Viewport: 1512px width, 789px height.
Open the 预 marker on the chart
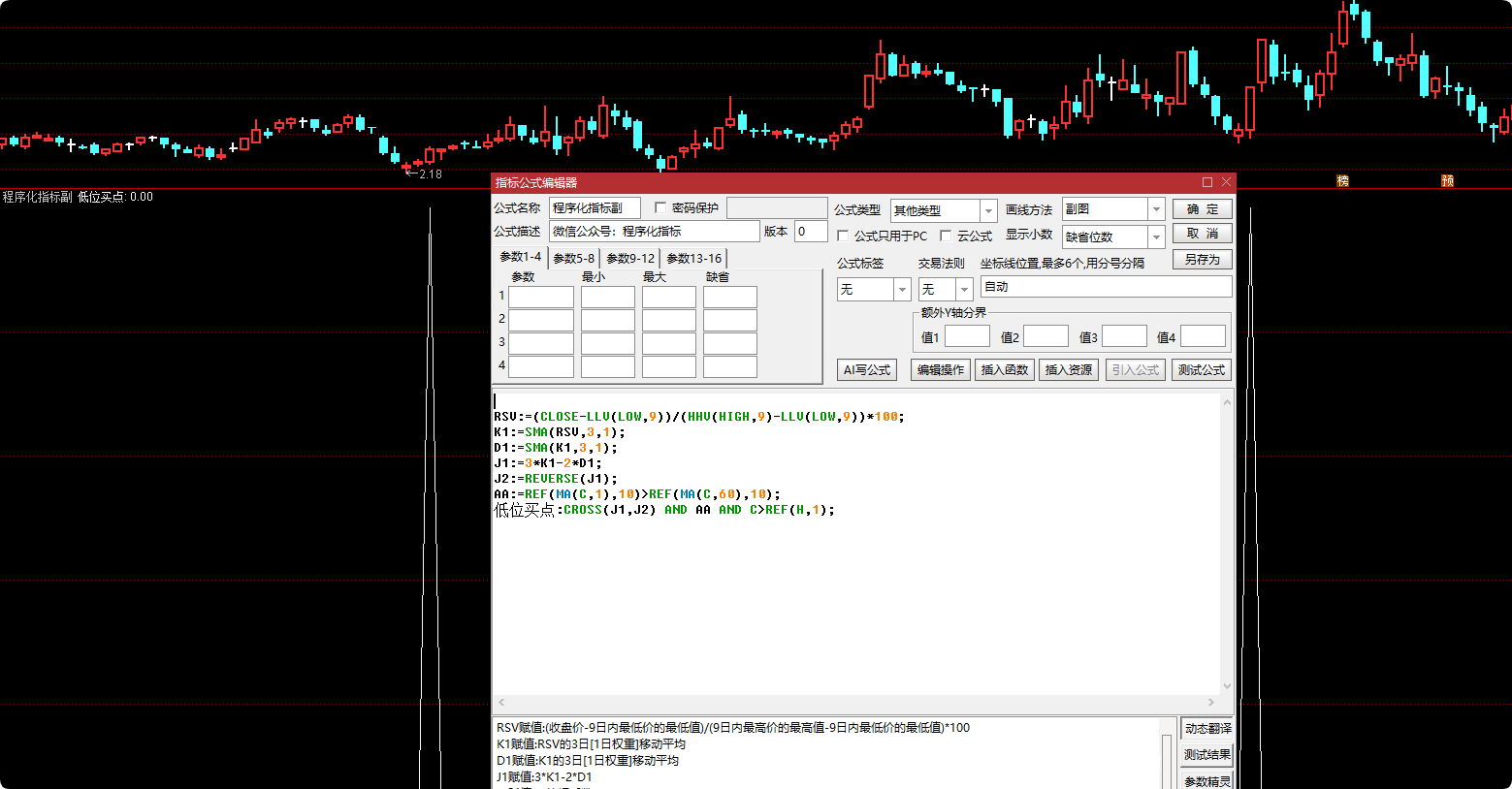click(x=1447, y=181)
